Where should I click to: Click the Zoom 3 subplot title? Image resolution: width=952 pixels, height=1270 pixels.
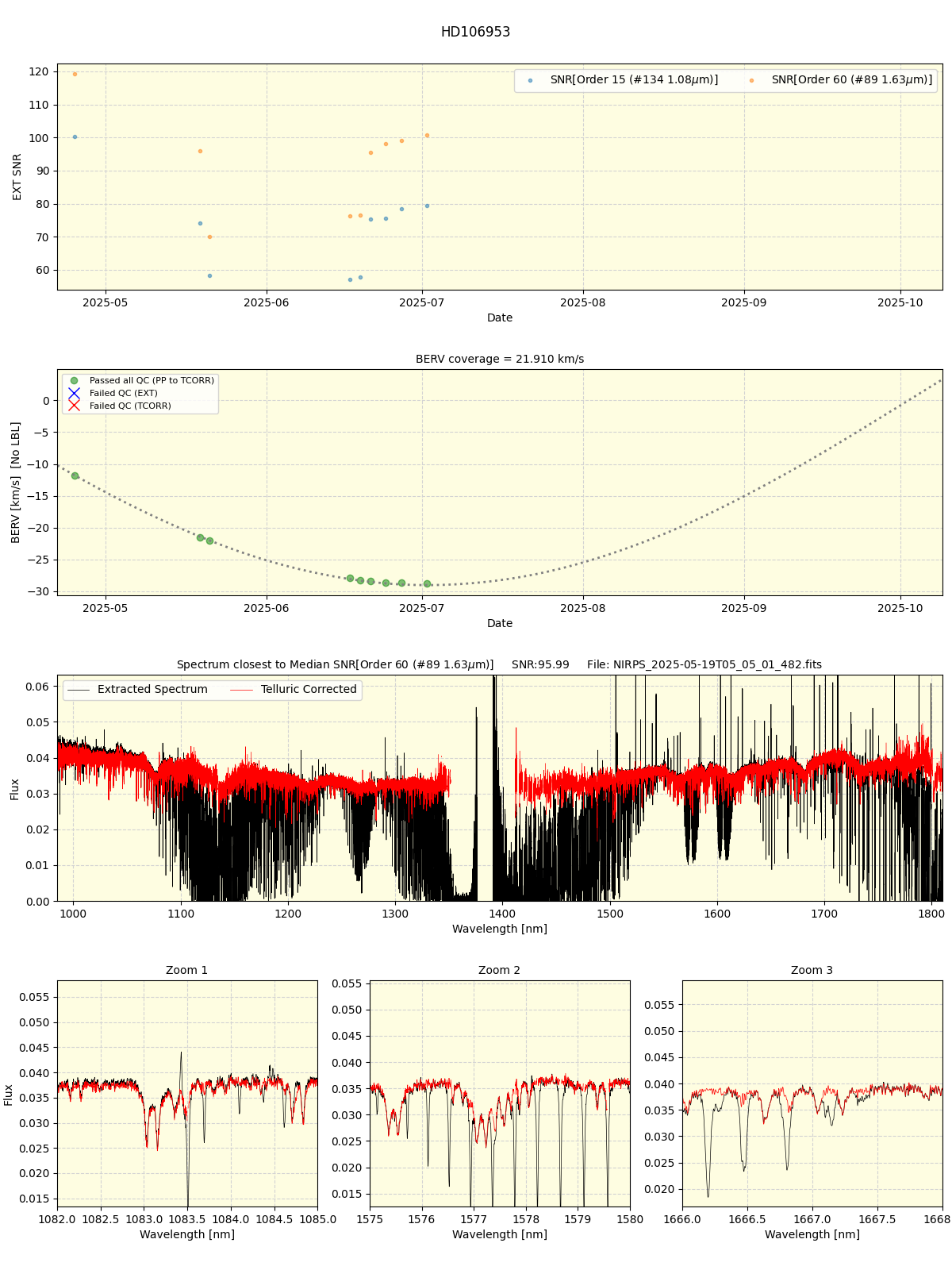click(x=812, y=971)
